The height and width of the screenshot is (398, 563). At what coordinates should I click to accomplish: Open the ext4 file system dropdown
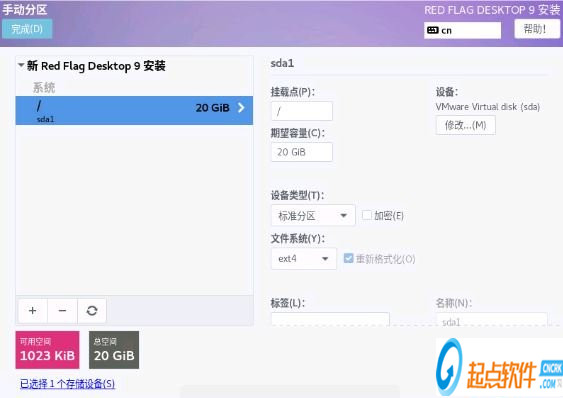tap(304, 259)
